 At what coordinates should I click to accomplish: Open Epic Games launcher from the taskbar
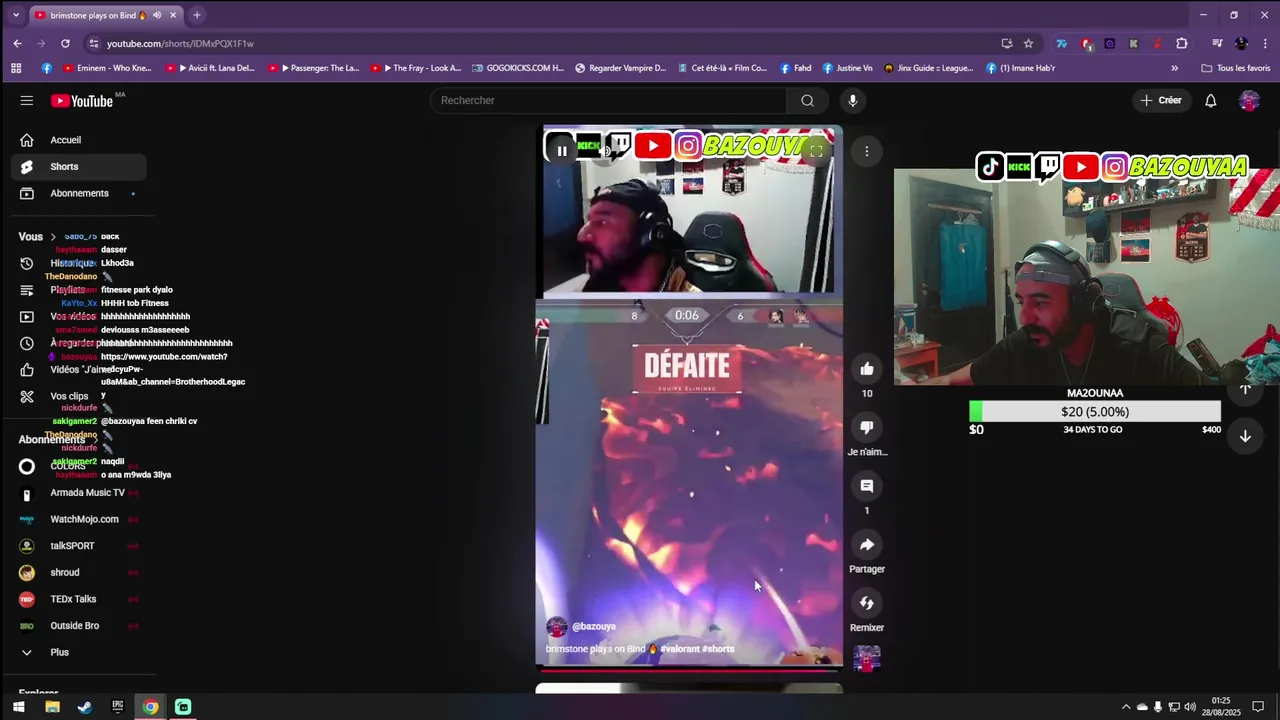[x=118, y=707]
